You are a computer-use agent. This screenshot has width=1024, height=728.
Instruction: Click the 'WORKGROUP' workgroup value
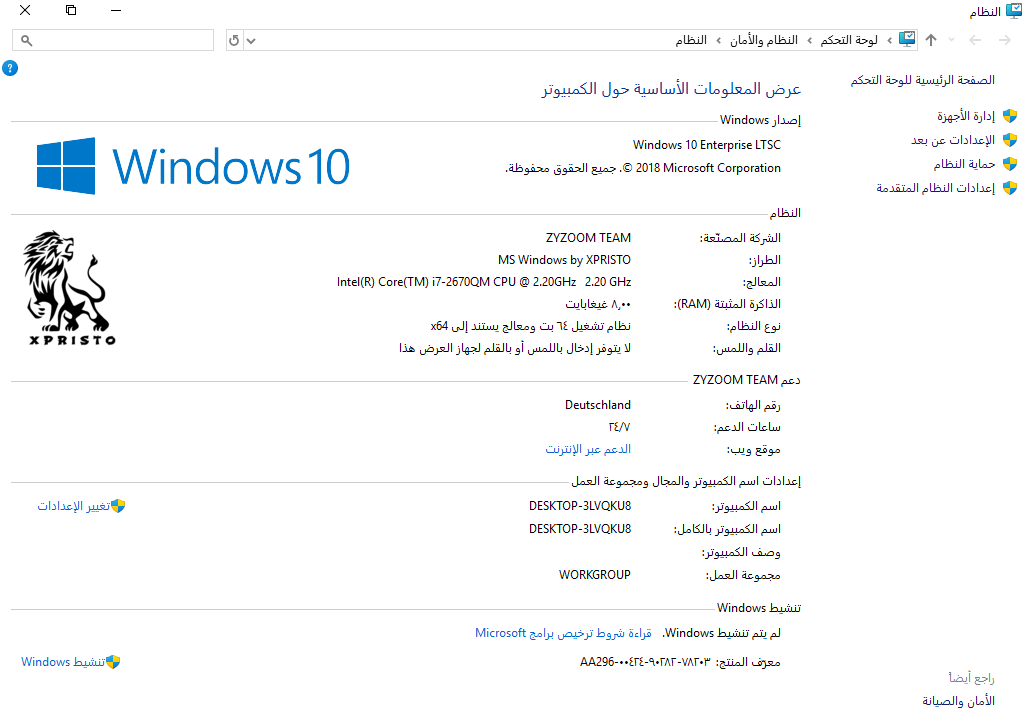pos(594,575)
